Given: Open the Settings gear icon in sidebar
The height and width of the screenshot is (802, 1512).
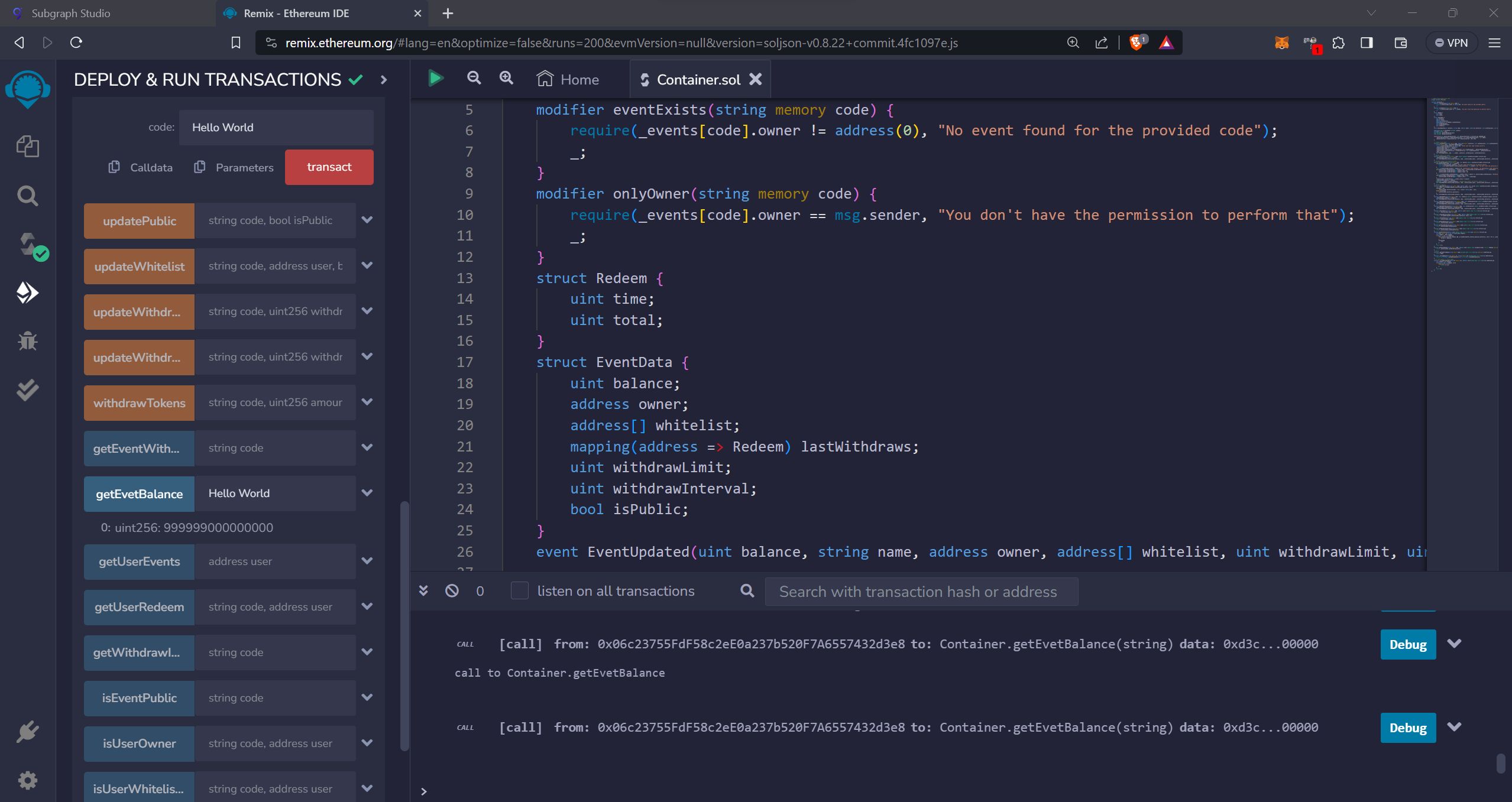Looking at the screenshot, I should point(27,780).
